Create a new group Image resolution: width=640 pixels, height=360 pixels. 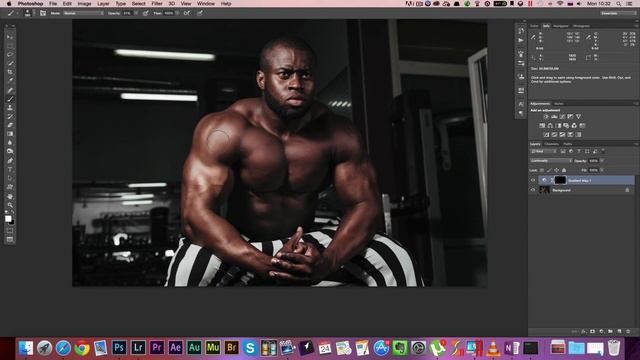pos(611,331)
